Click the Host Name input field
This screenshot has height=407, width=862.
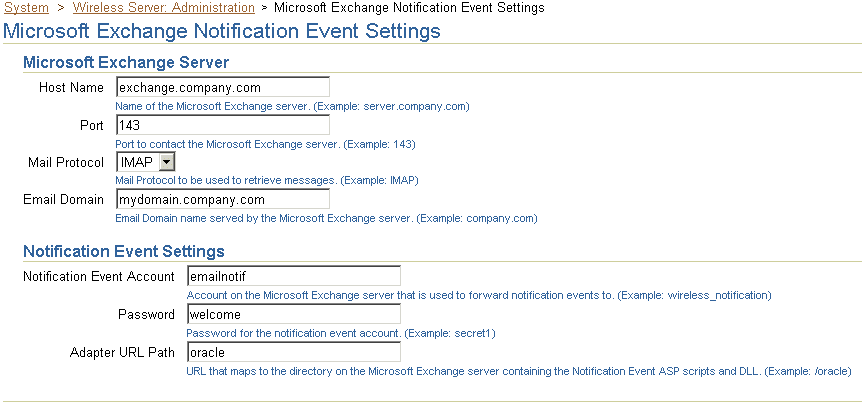[223, 87]
